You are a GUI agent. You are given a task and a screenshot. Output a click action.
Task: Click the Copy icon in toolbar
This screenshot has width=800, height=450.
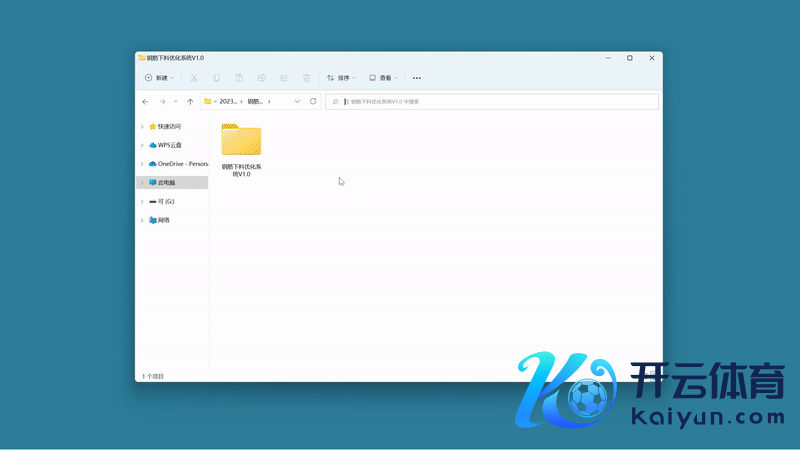(x=216, y=78)
